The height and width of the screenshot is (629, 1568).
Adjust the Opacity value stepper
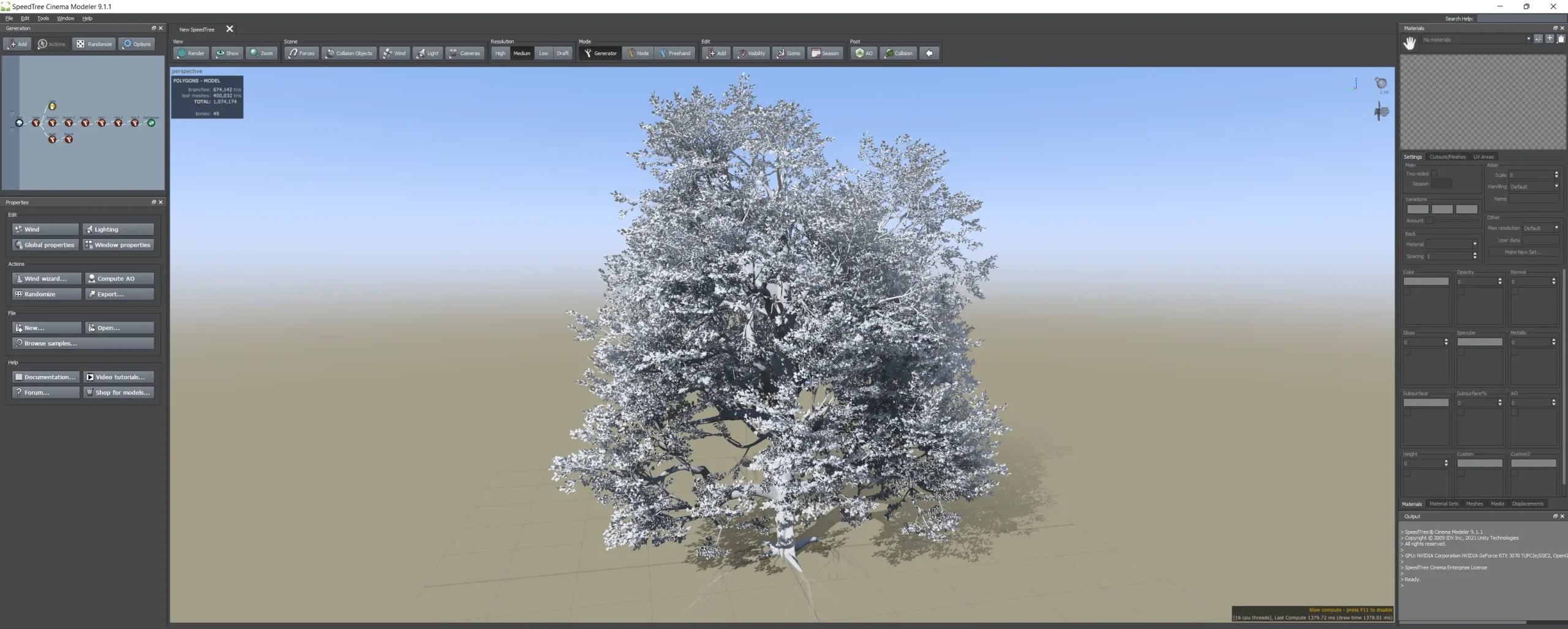(1500, 281)
